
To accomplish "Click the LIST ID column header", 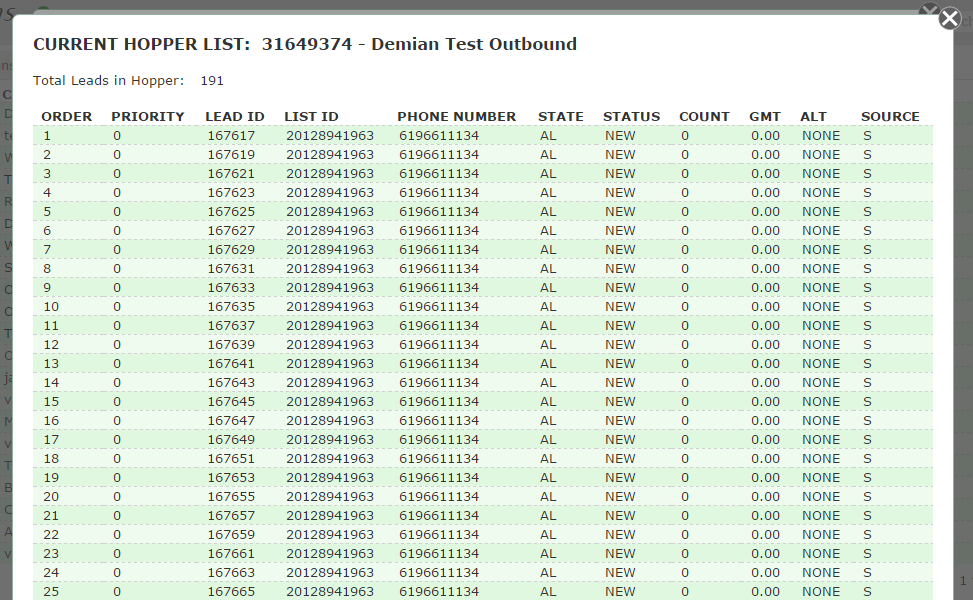I will 311,117.
